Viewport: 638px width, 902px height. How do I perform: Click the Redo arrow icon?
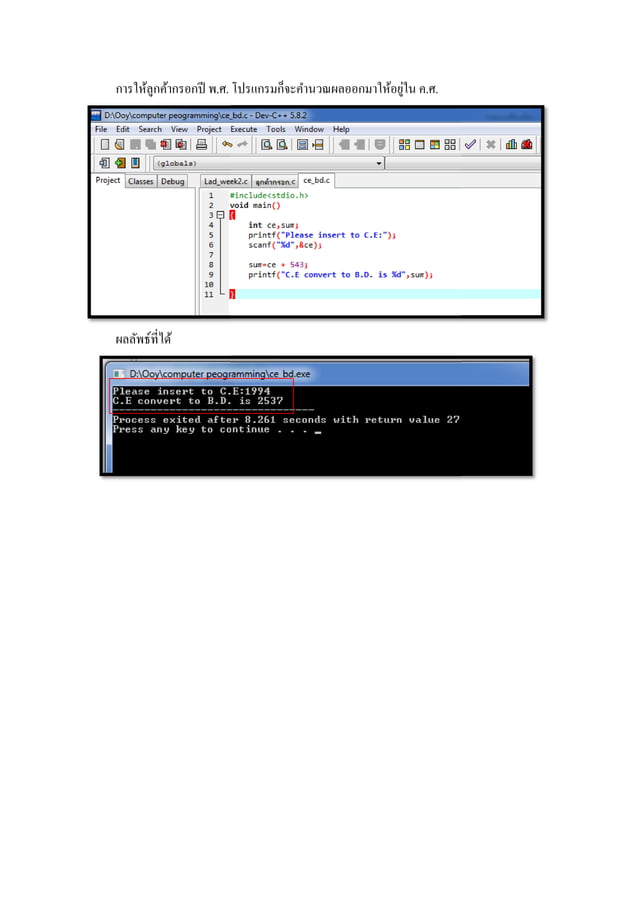pyautogui.click(x=242, y=144)
